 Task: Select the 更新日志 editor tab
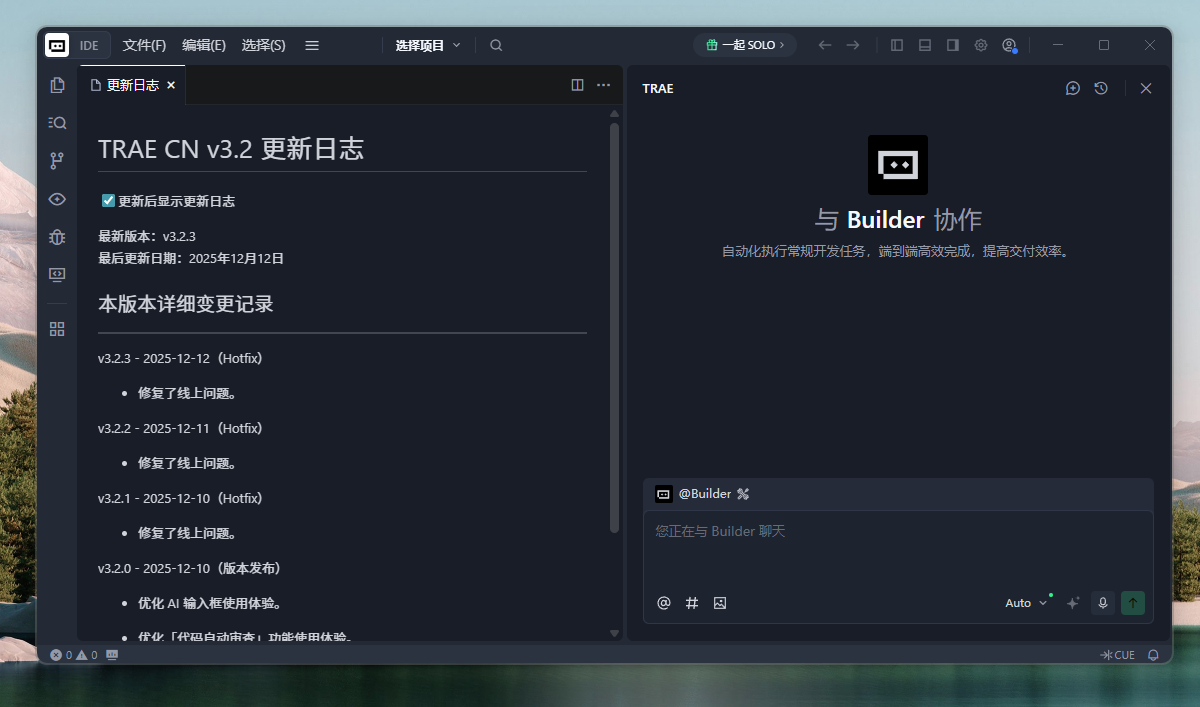click(132, 86)
